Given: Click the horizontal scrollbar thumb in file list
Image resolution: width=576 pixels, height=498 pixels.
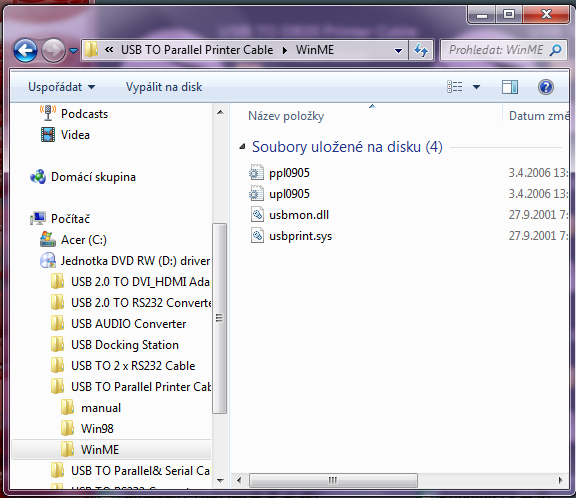Looking at the screenshot, I should pyautogui.click(x=333, y=480).
